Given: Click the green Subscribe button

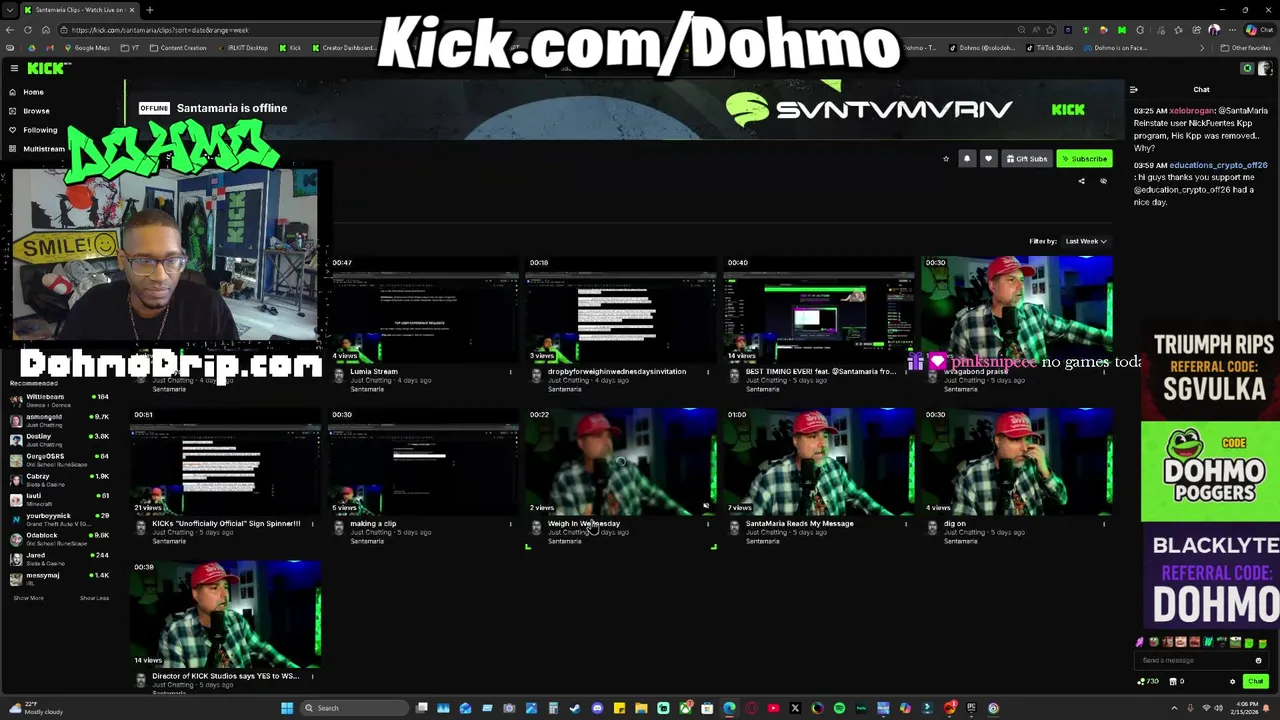Looking at the screenshot, I should 1085,159.
